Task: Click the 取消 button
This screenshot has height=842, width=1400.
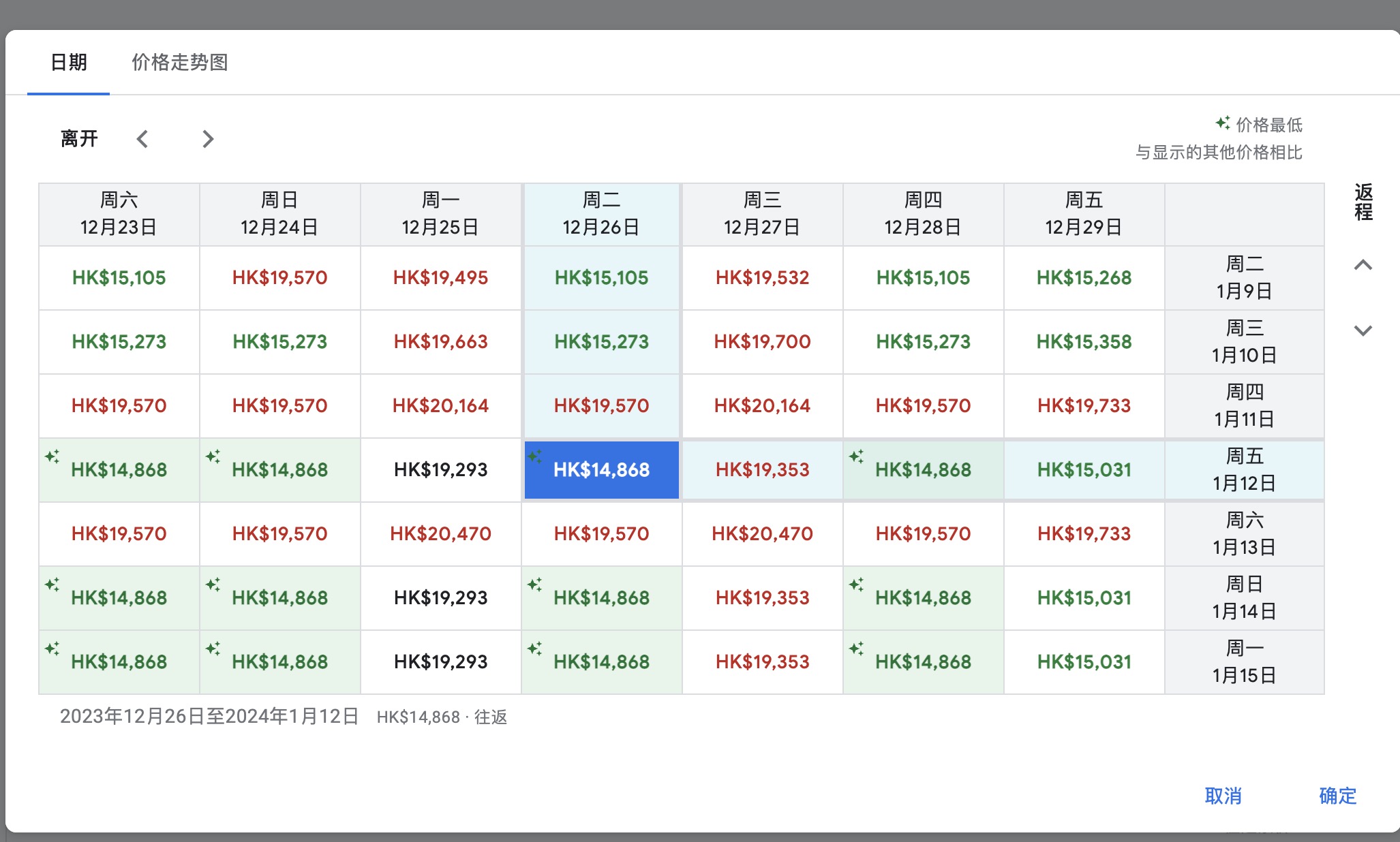Action: pyautogui.click(x=1223, y=796)
